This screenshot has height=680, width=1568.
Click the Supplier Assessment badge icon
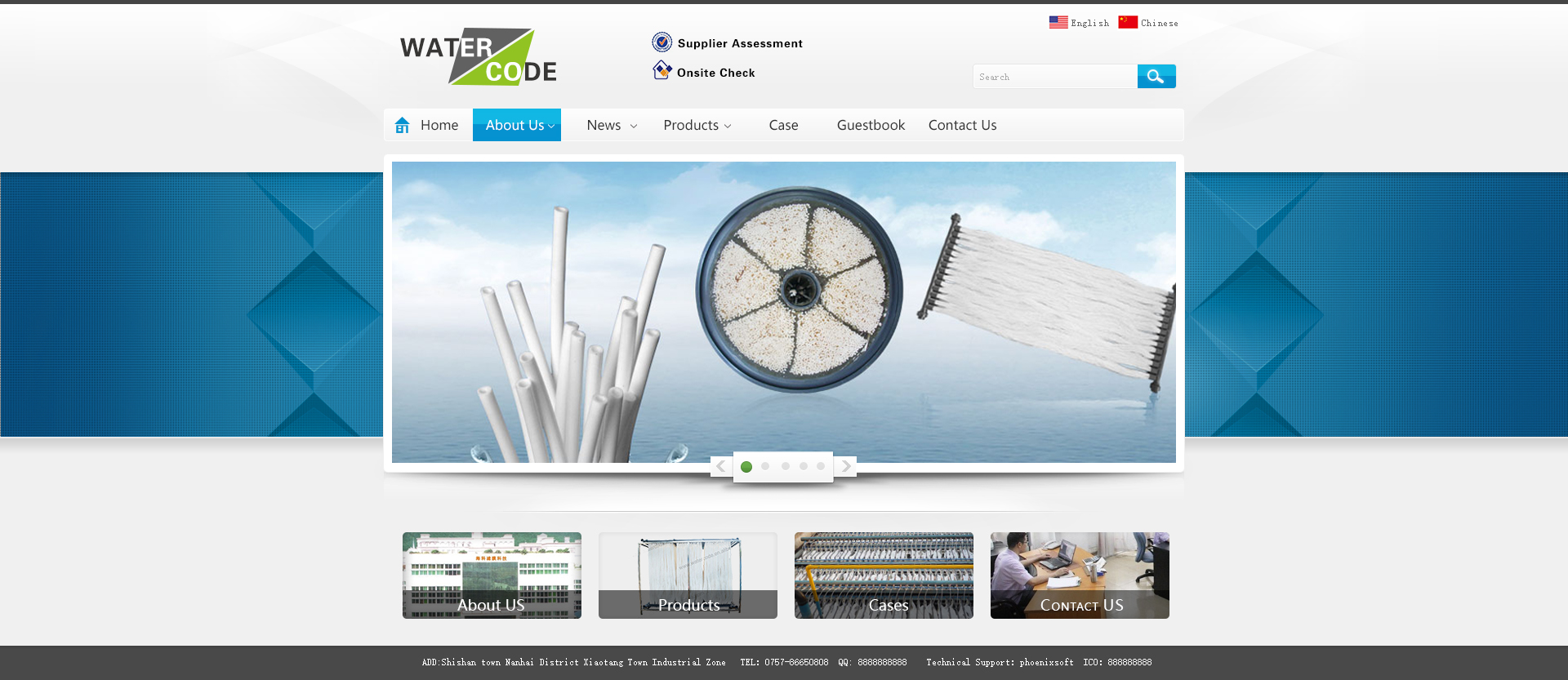click(662, 42)
